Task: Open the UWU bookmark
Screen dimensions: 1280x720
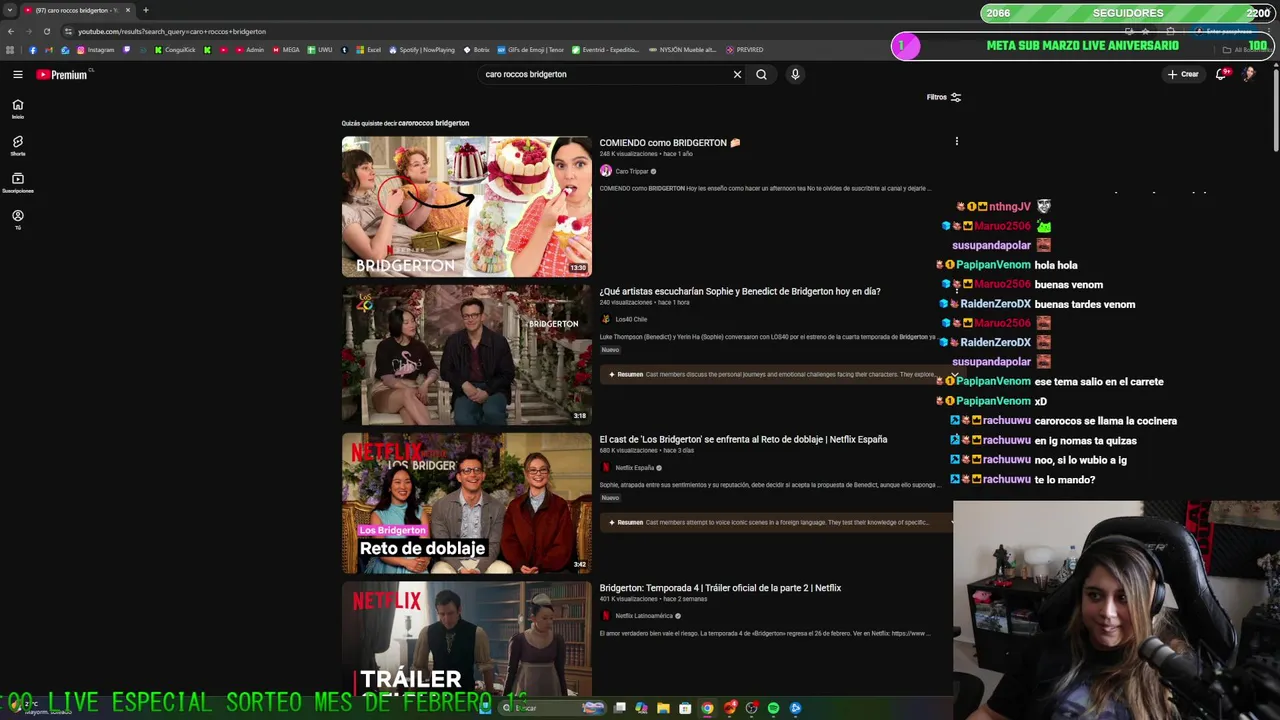Action: click(x=320, y=50)
